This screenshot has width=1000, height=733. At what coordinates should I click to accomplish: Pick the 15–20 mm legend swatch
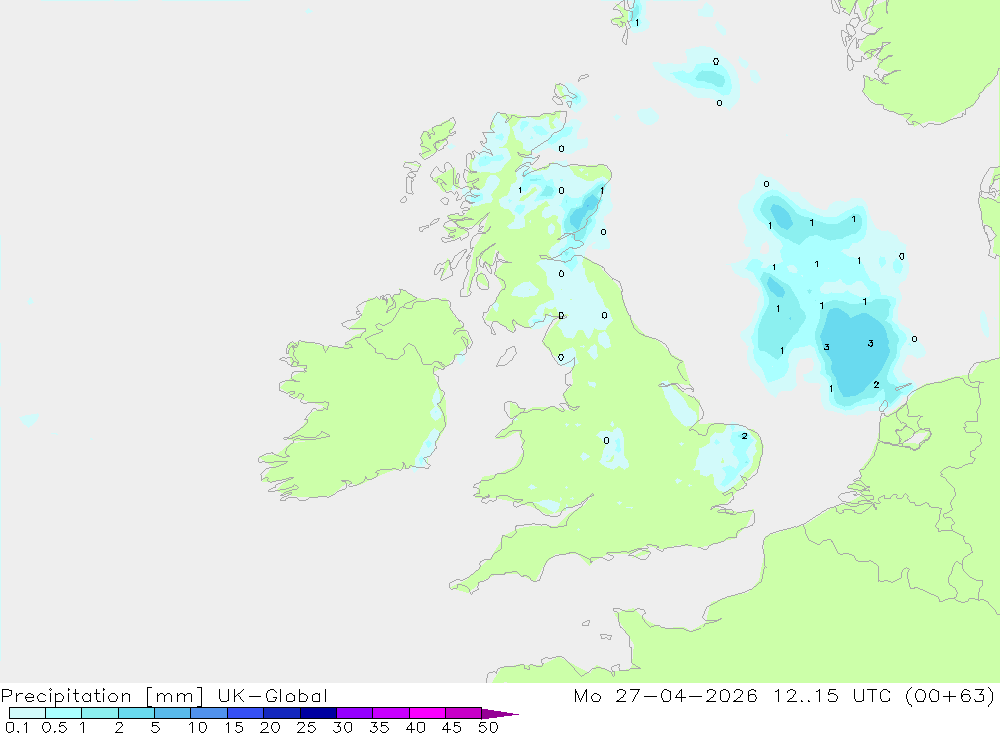pos(246,713)
